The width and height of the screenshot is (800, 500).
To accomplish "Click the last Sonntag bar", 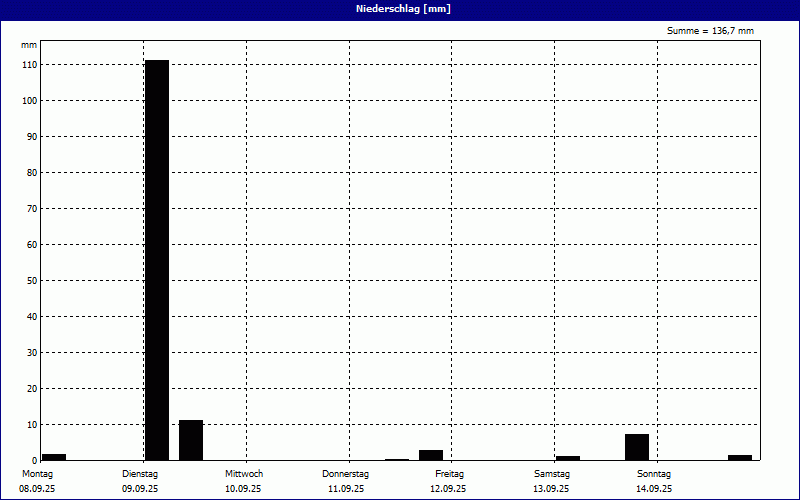I will pyautogui.click(x=740, y=458).
